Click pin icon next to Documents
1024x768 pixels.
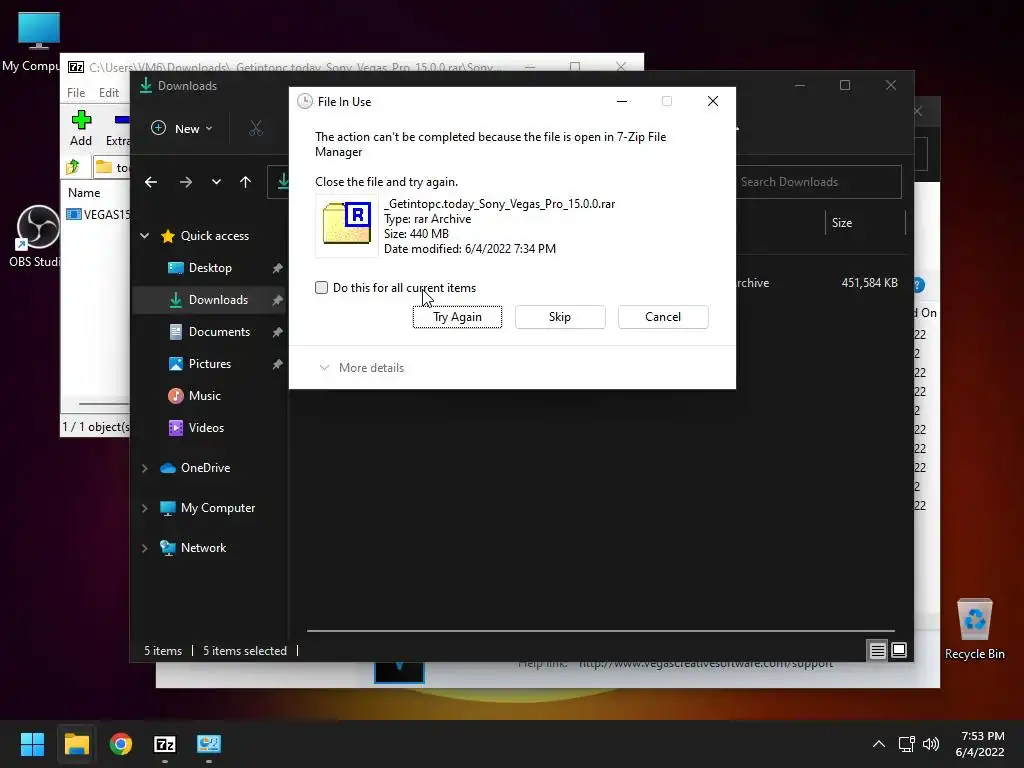tap(278, 332)
